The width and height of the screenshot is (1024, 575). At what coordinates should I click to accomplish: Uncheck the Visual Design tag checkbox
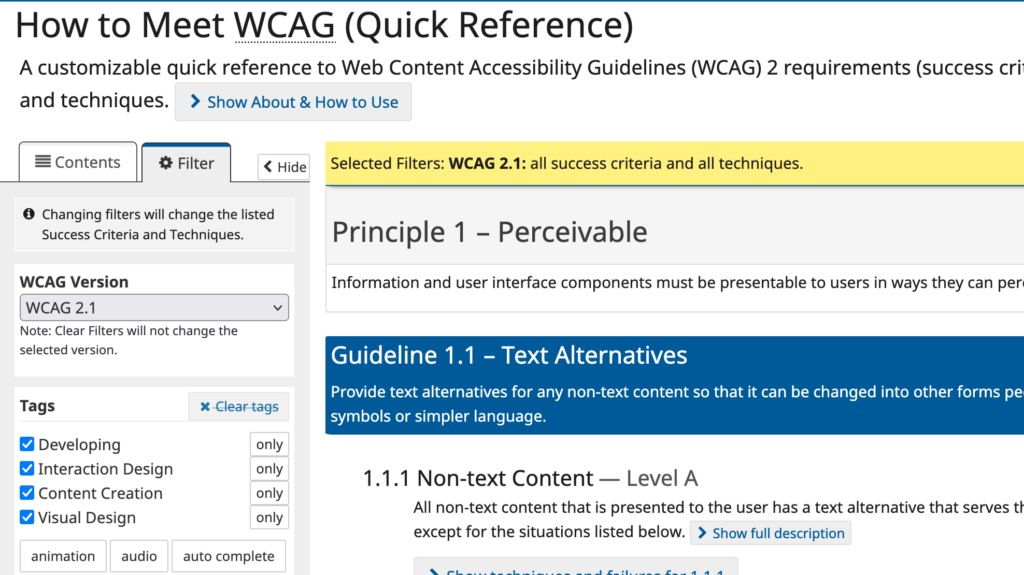pyautogui.click(x=27, y=517)
